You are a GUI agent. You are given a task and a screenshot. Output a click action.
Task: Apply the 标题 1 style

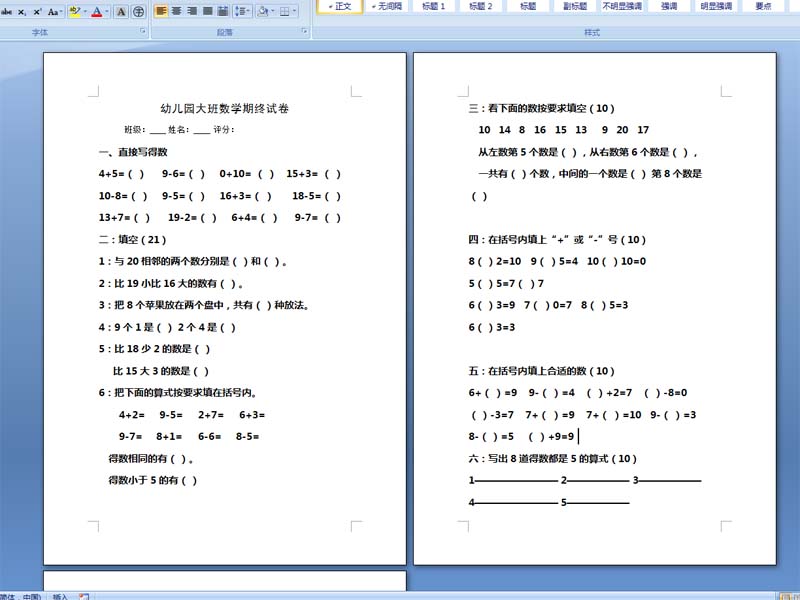coord(434,6)
